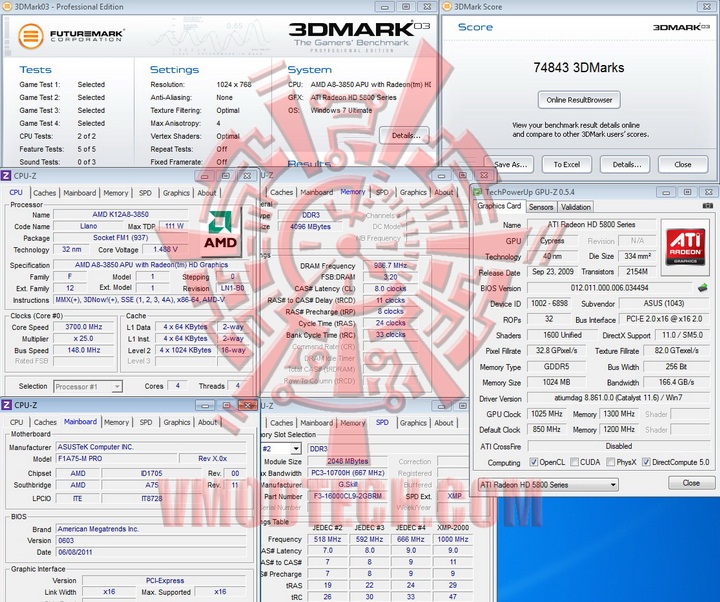Close the CPU-Z Mainboard window via red X
Viewport: 720px width, 602px height.
[247, 405]
